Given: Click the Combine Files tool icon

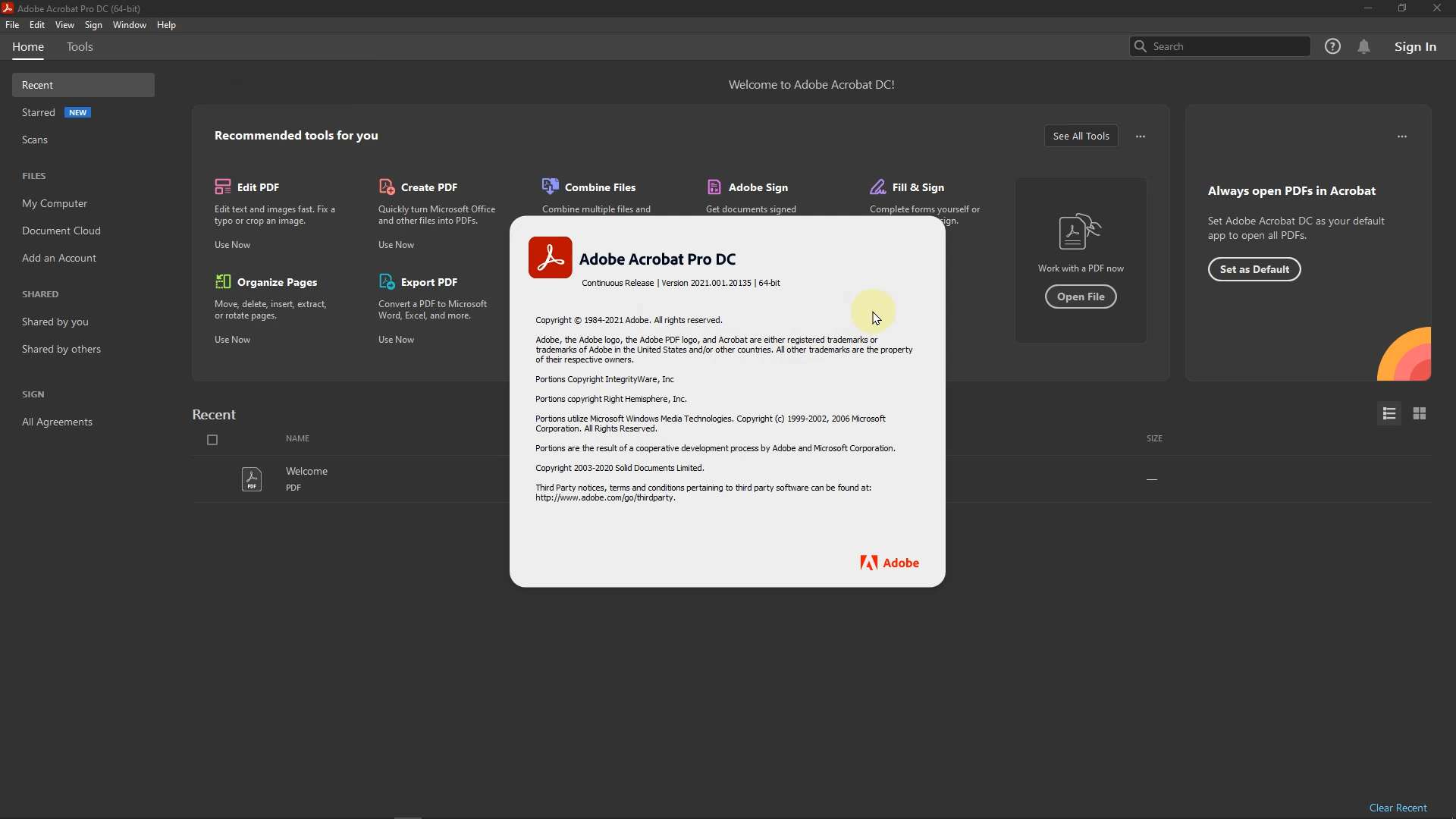Looking at the screenshot, I should tap(551, 187).
